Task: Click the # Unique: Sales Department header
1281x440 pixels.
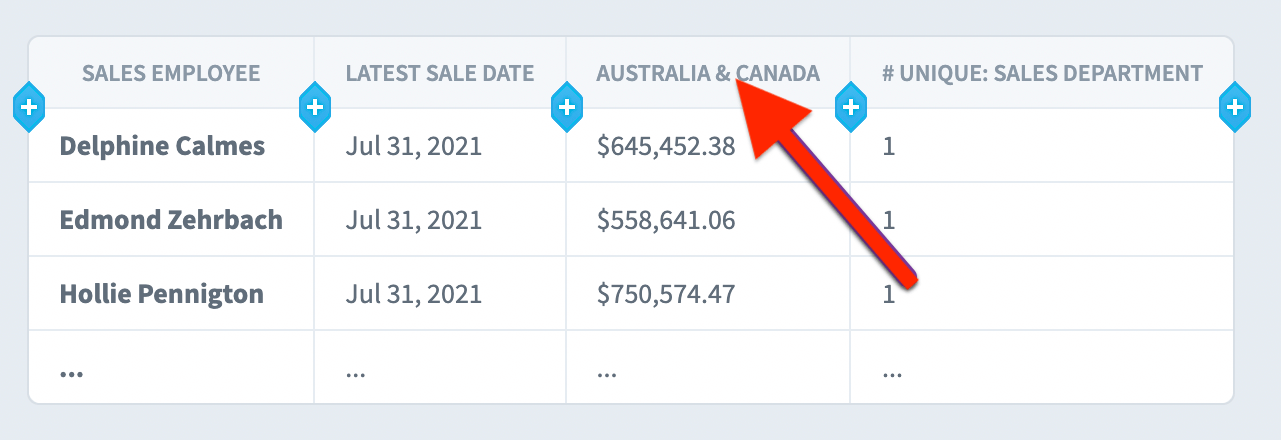Action: 1042,73
